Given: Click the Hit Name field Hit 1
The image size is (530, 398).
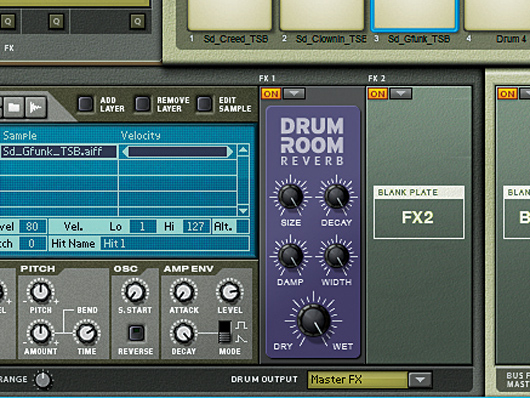Looking at the screenshot, I should click(x=174, y=243).
